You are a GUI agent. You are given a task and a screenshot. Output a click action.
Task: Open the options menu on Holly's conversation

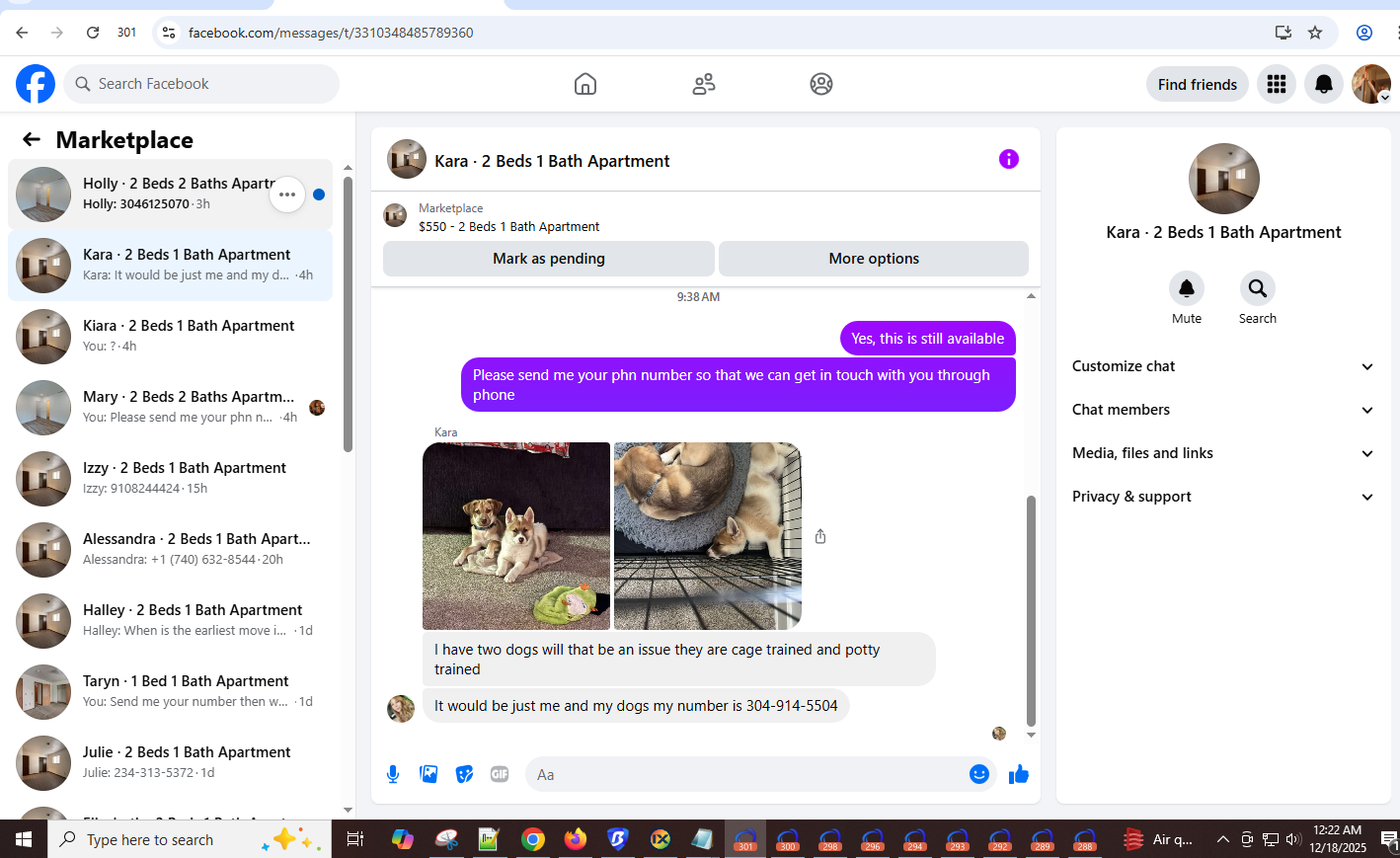[x=287, y=195]
